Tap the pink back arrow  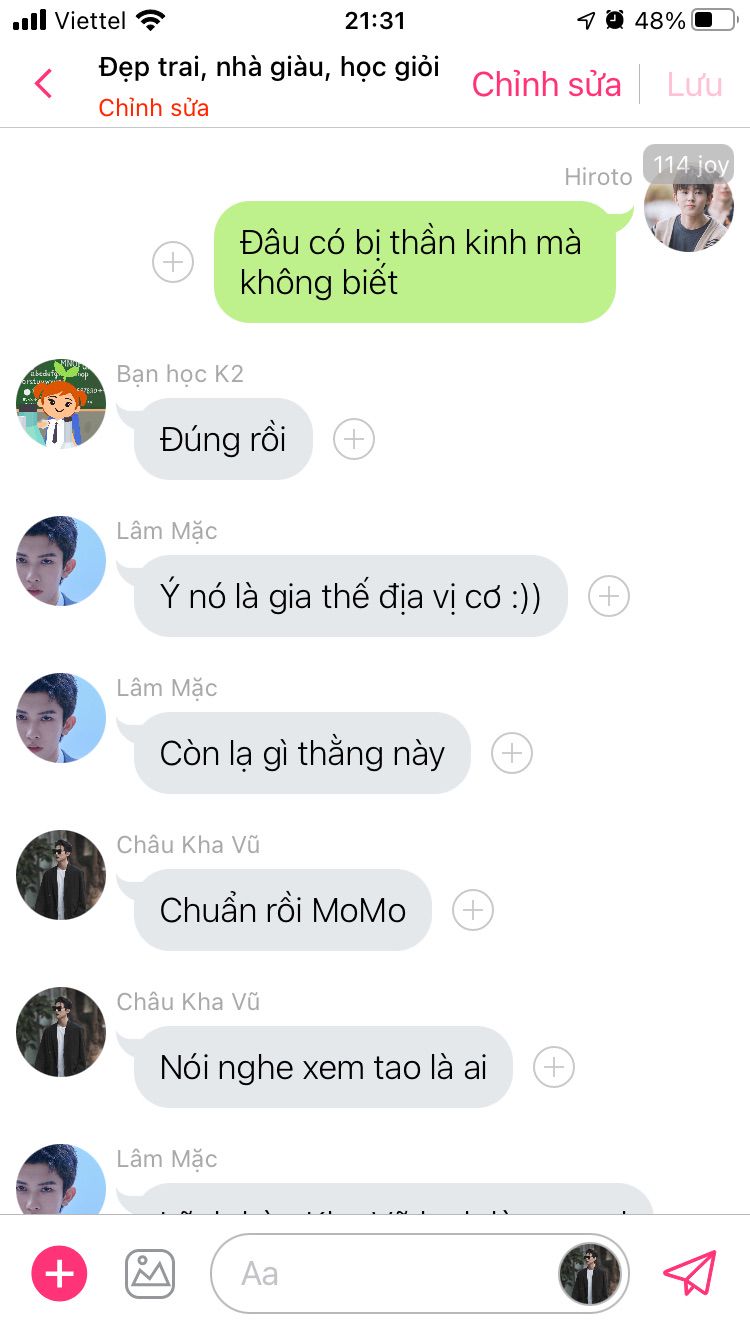click(x=43, y=83)
